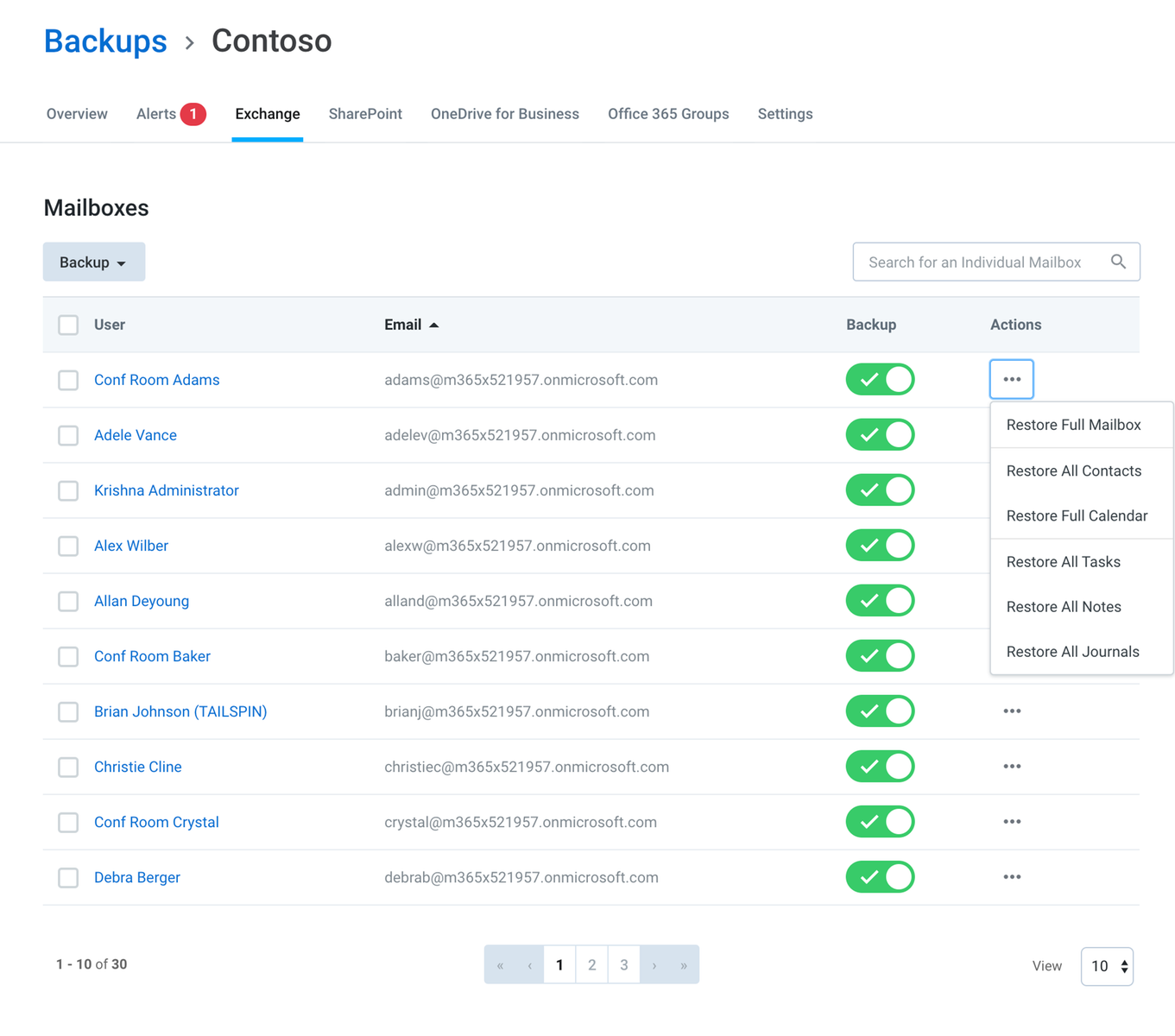Open Krishna Administrator's mailbox details
This screenshot has height=1036, width=1175.
pyautogui.click(x=166, y=490)
